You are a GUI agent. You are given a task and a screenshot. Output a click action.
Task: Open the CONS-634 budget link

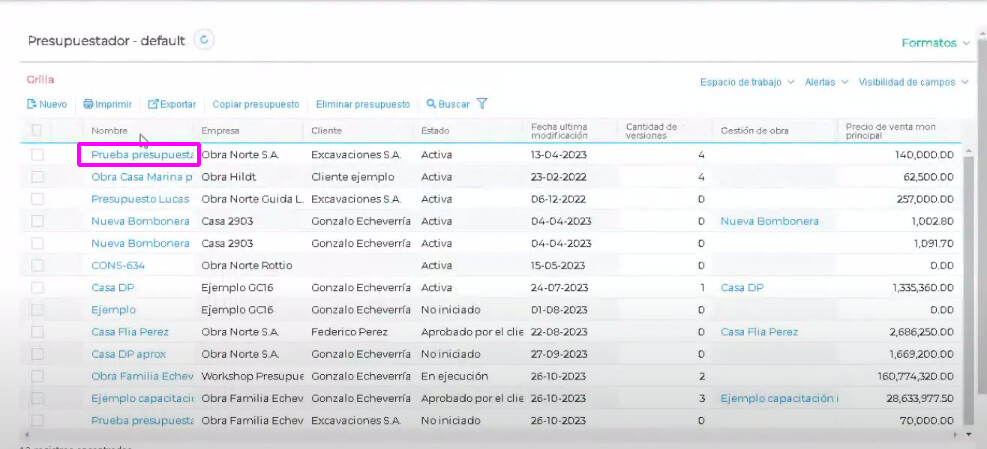[118, 265]
